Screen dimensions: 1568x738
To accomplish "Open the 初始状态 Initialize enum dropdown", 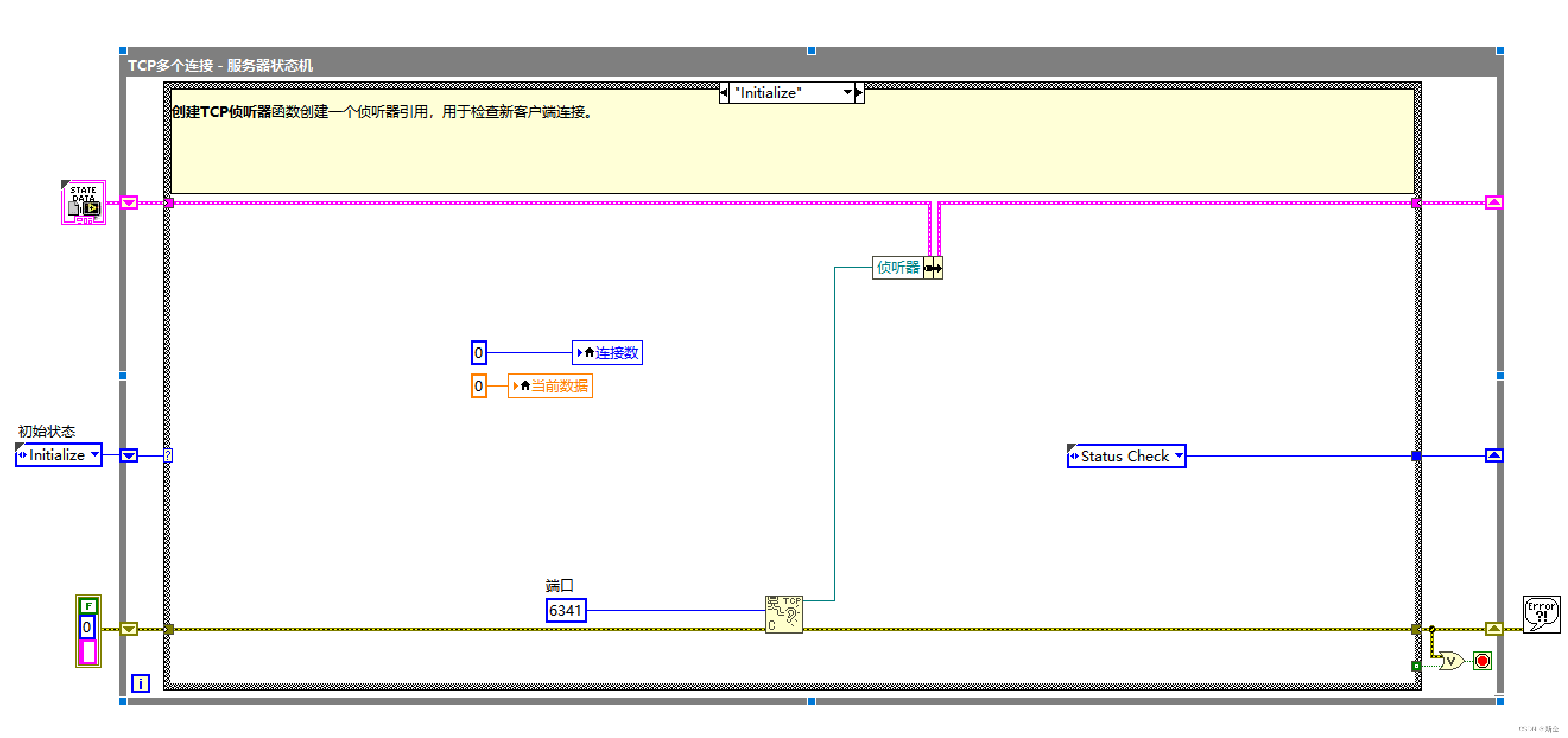I will click(x=94, y=455).
